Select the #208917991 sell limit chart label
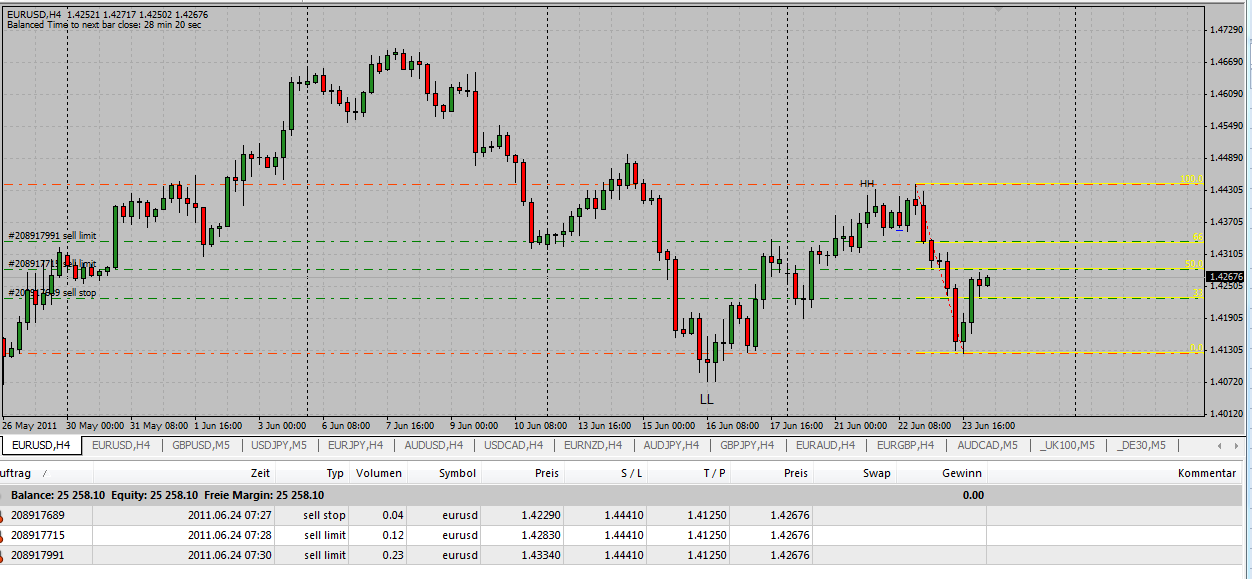The width and height of the screenshot is (1252, 579). pos(52,236)
